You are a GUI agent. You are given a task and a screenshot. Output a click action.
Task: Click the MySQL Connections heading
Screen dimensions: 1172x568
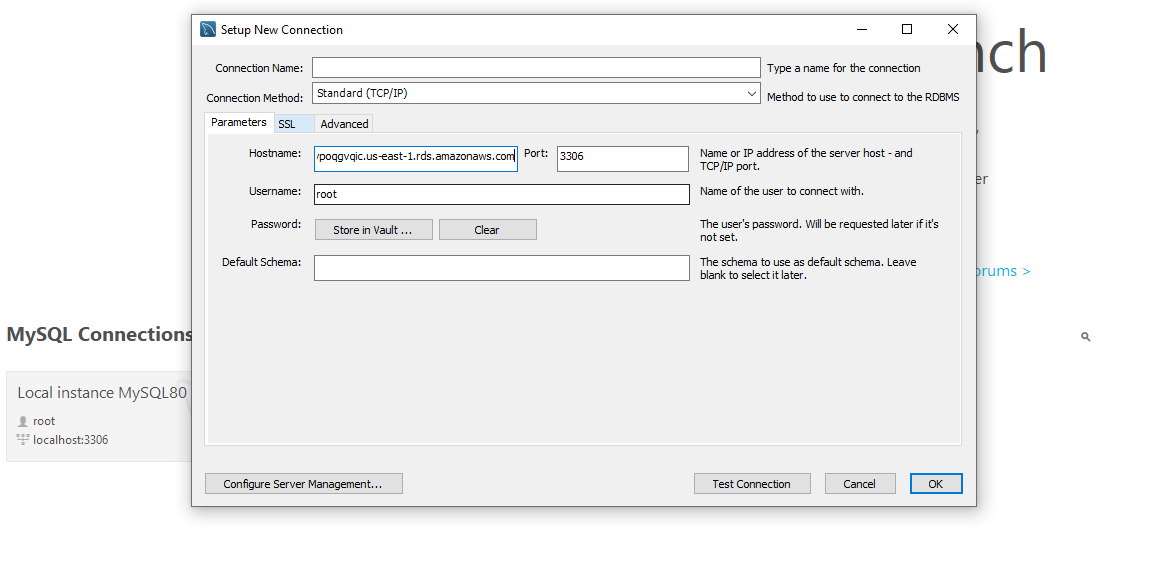[x=99, y=334]
